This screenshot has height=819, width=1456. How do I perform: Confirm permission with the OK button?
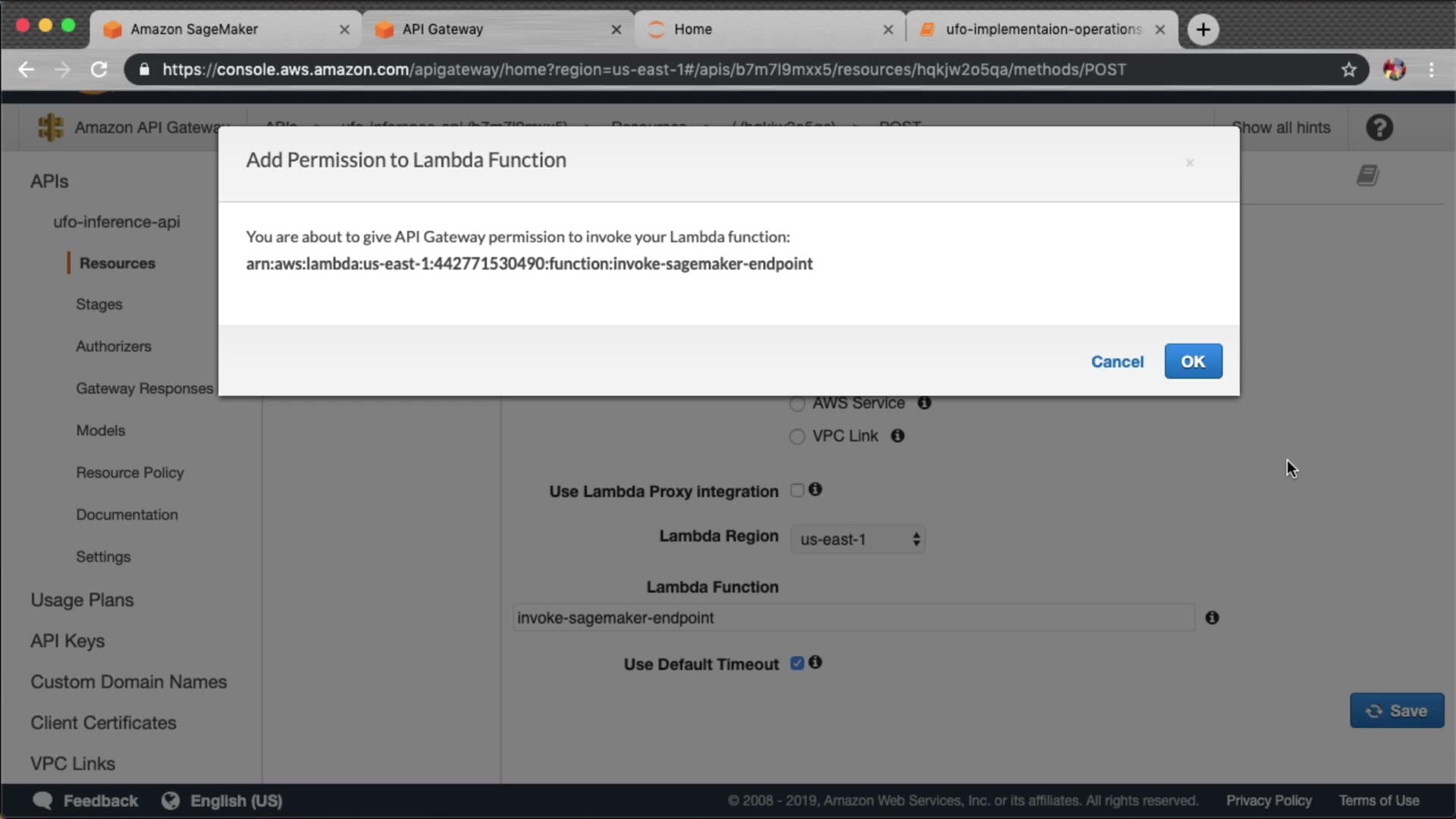click(1193, 361)
